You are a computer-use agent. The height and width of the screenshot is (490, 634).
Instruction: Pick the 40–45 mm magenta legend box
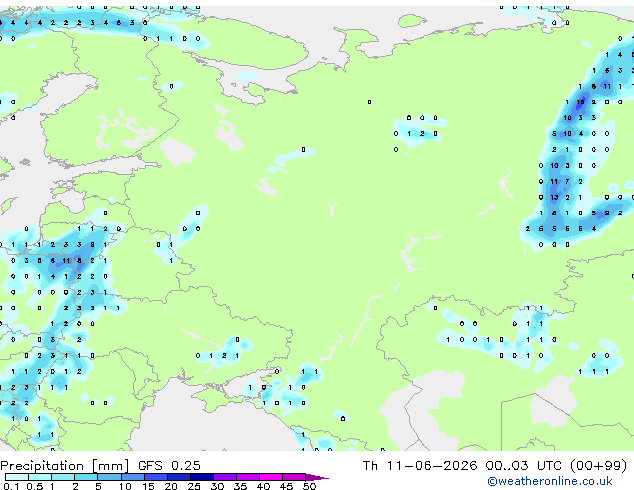click(x=271, y=477)
